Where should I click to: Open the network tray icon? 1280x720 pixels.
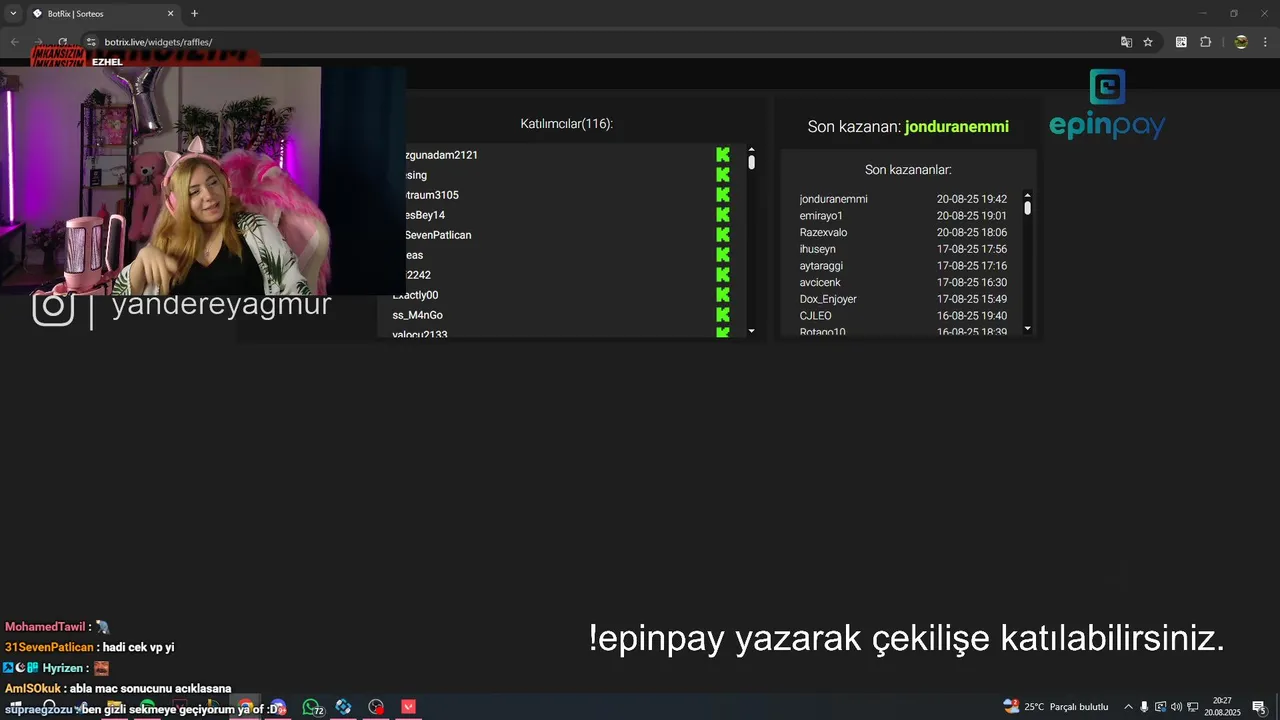click(x=1192, y=707)
